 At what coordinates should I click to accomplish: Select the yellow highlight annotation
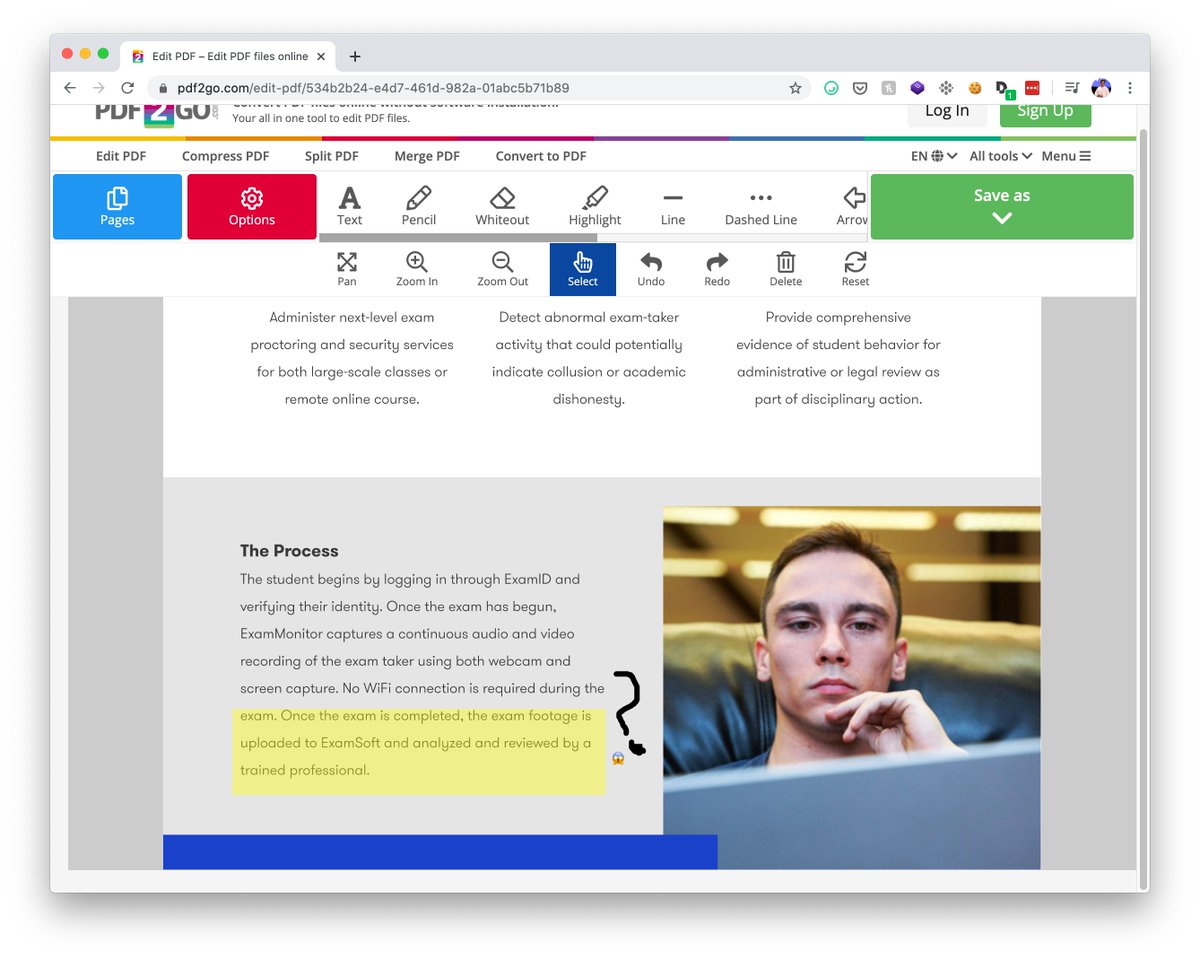click(419, 752)
